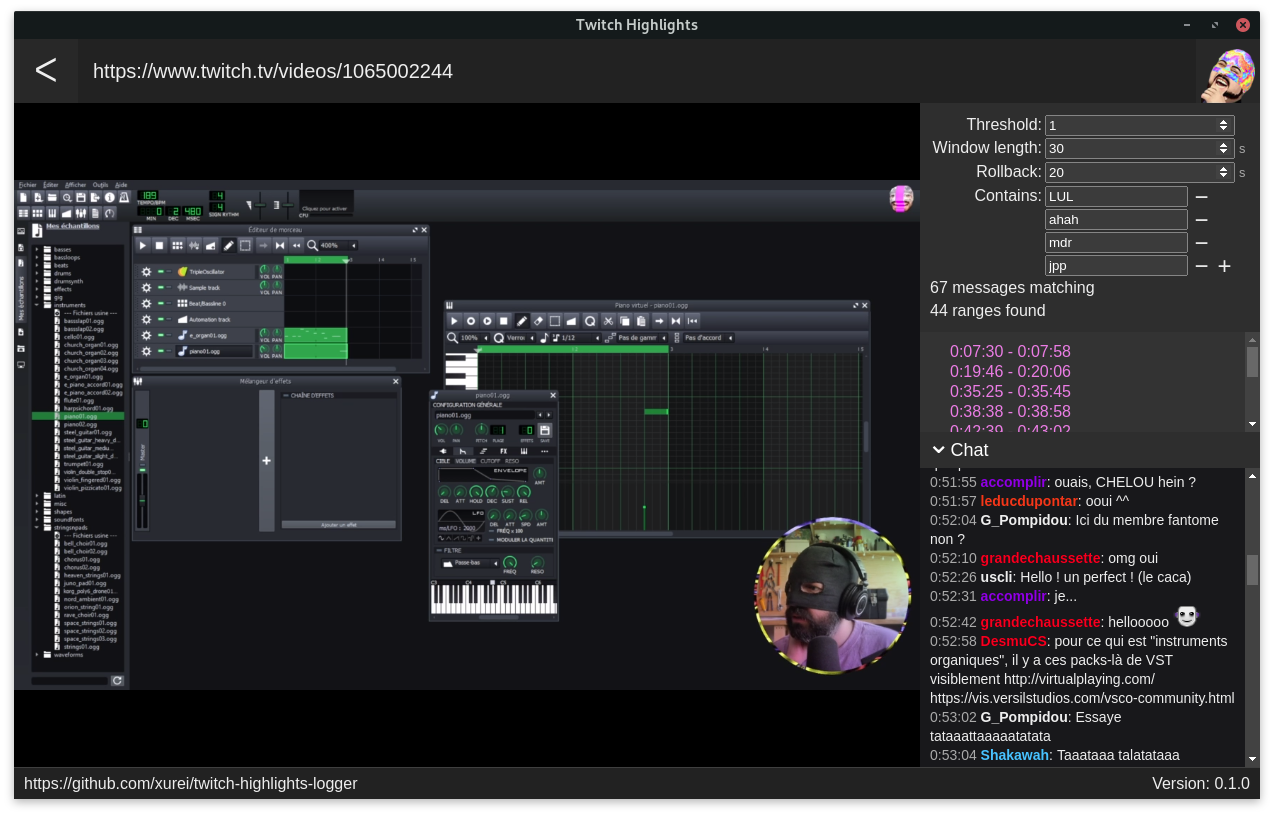Collapse the Chat section chevron
This screenshot has height=816, width=1274.
938,450
